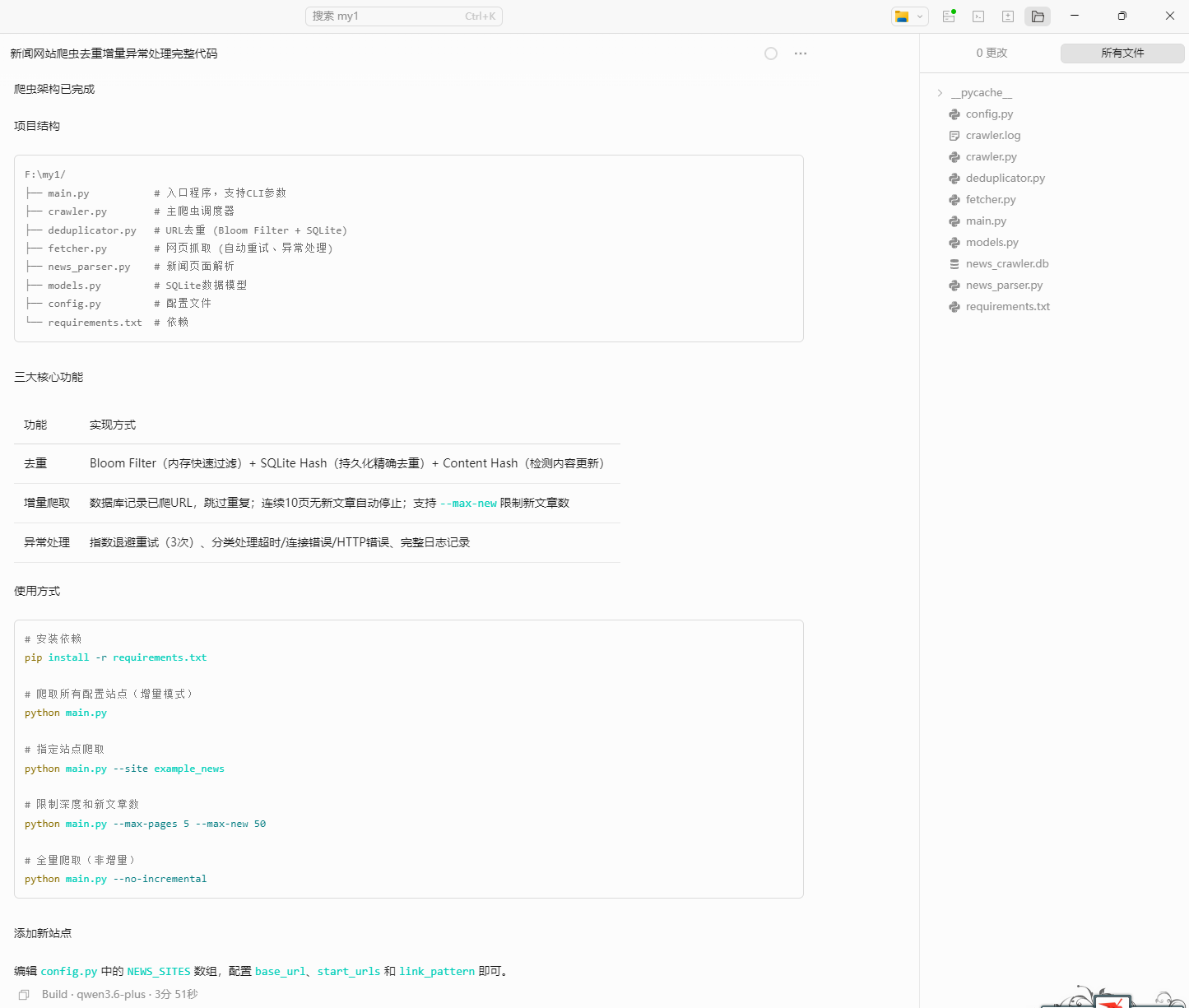Viewport: 1189px width, 1008px height.
Task: Open deduplicator.py from the file tree
Action: 1005,179
